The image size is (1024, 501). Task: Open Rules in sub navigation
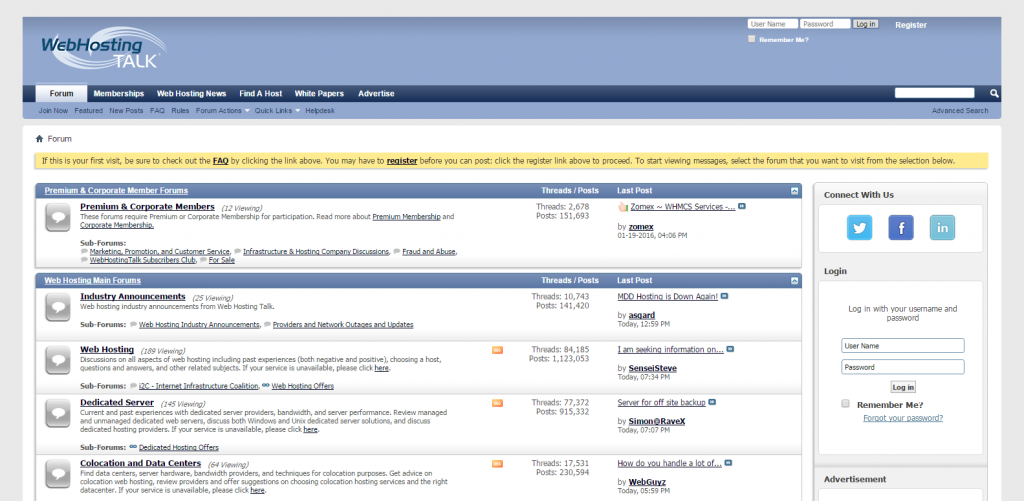[x=180, y=110]
